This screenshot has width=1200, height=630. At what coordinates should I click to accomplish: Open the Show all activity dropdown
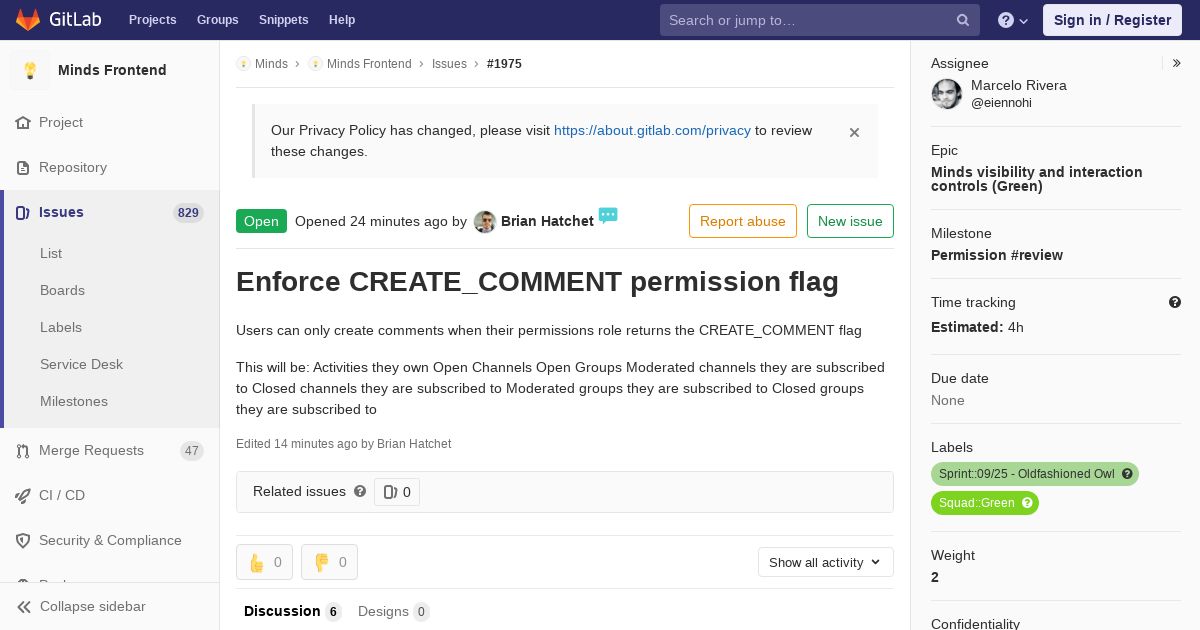pos(826,562)
